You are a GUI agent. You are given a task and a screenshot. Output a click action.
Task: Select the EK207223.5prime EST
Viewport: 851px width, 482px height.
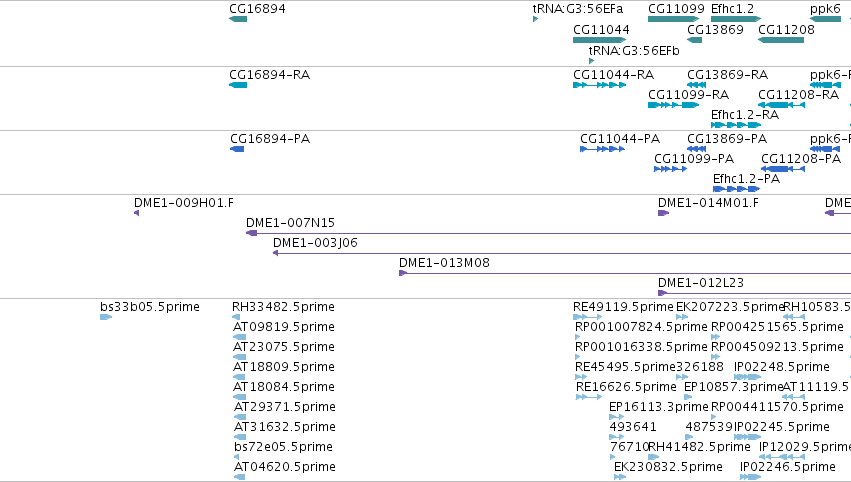pos(682,317)
